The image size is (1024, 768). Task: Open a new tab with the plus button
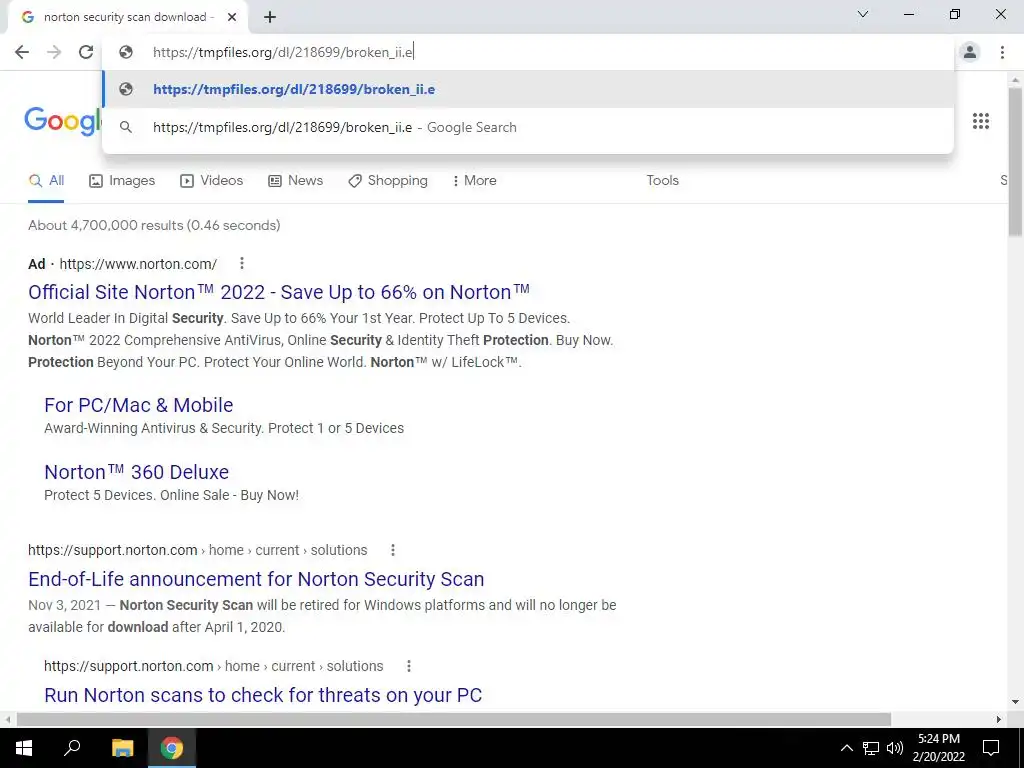pyautogui.click(x=270, y=18)
